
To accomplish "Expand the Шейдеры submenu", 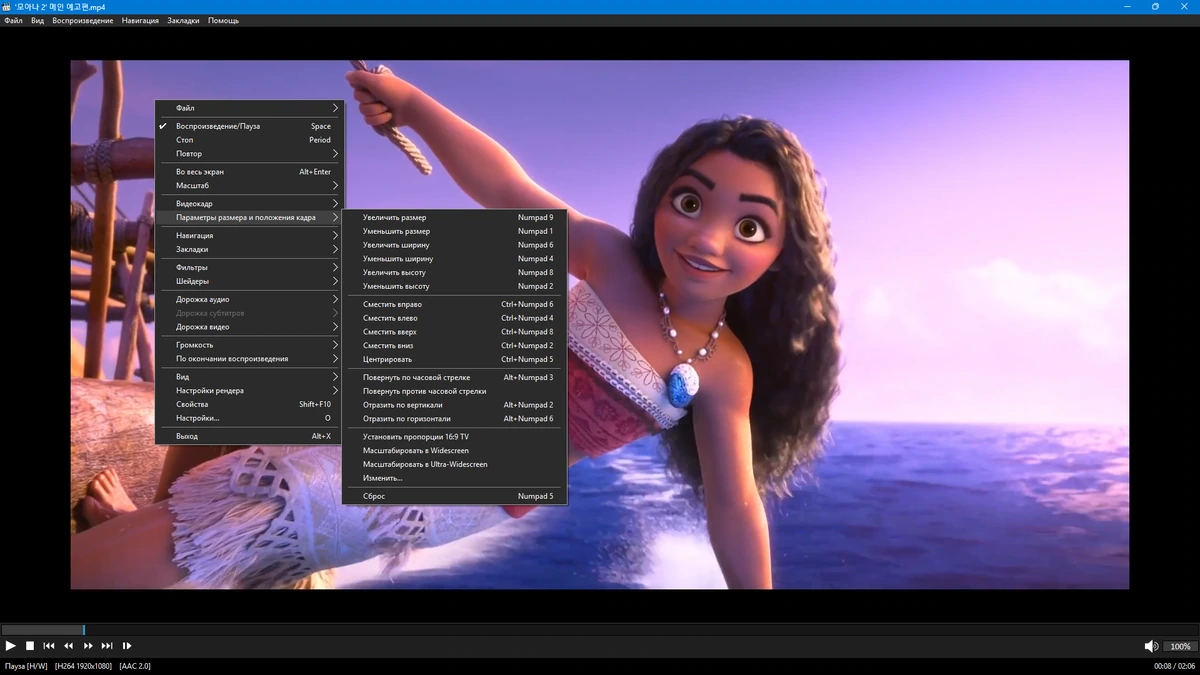I will click(249, 281).
